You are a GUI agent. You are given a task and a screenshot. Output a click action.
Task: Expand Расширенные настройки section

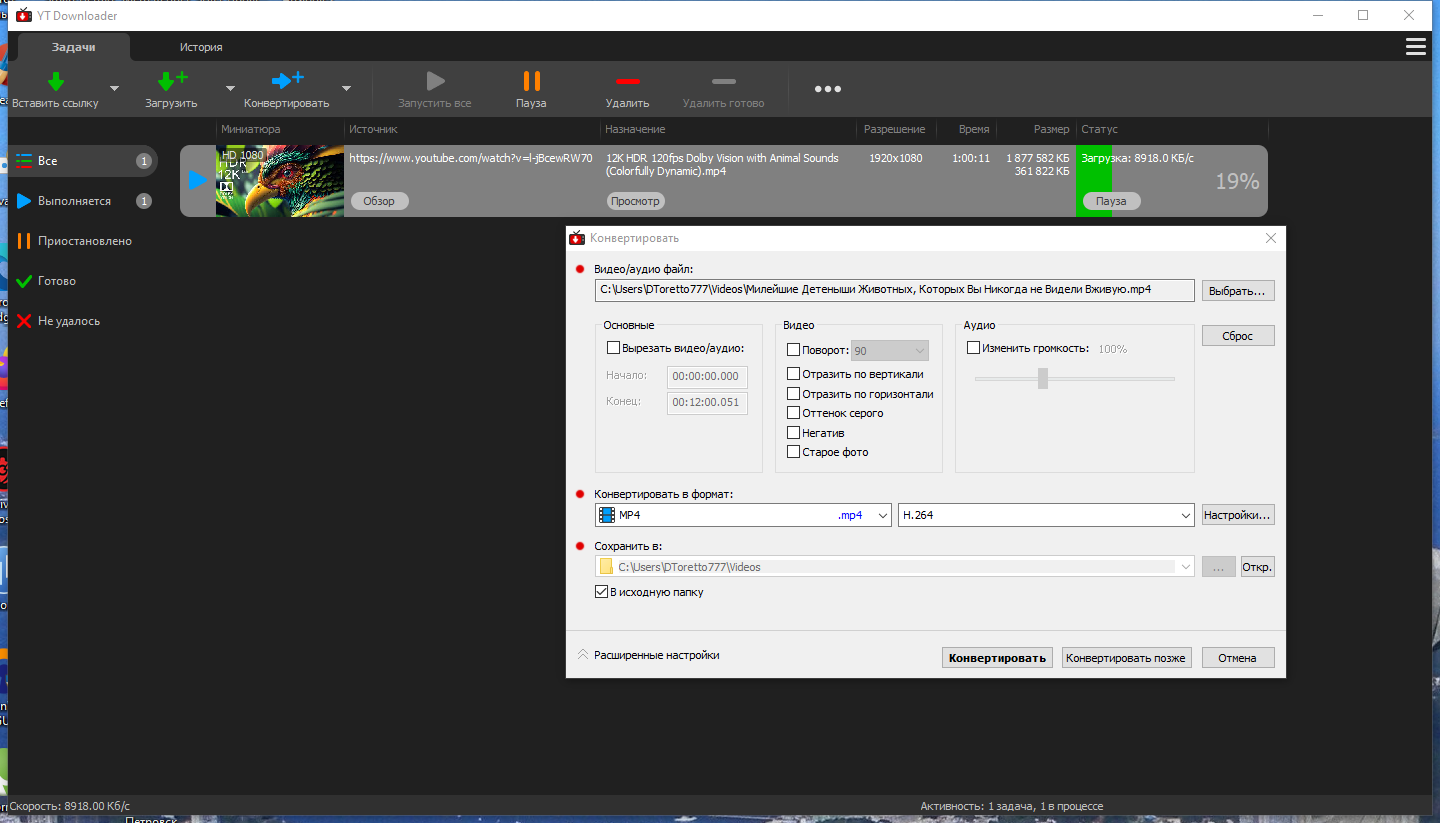pos(648,655)
